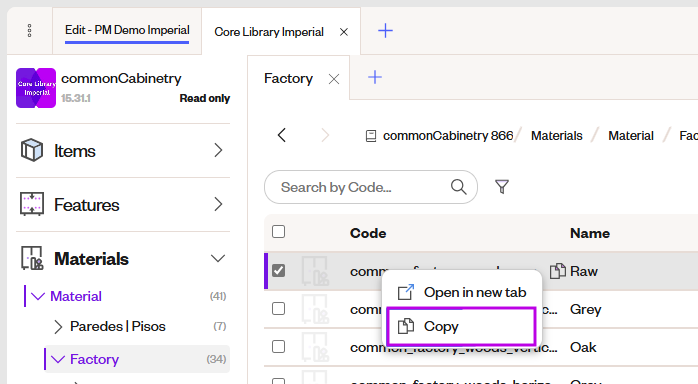Screen dimensions: 698x384
Task: Uncheck the Raw row checkbox
Action: [279, 271]
